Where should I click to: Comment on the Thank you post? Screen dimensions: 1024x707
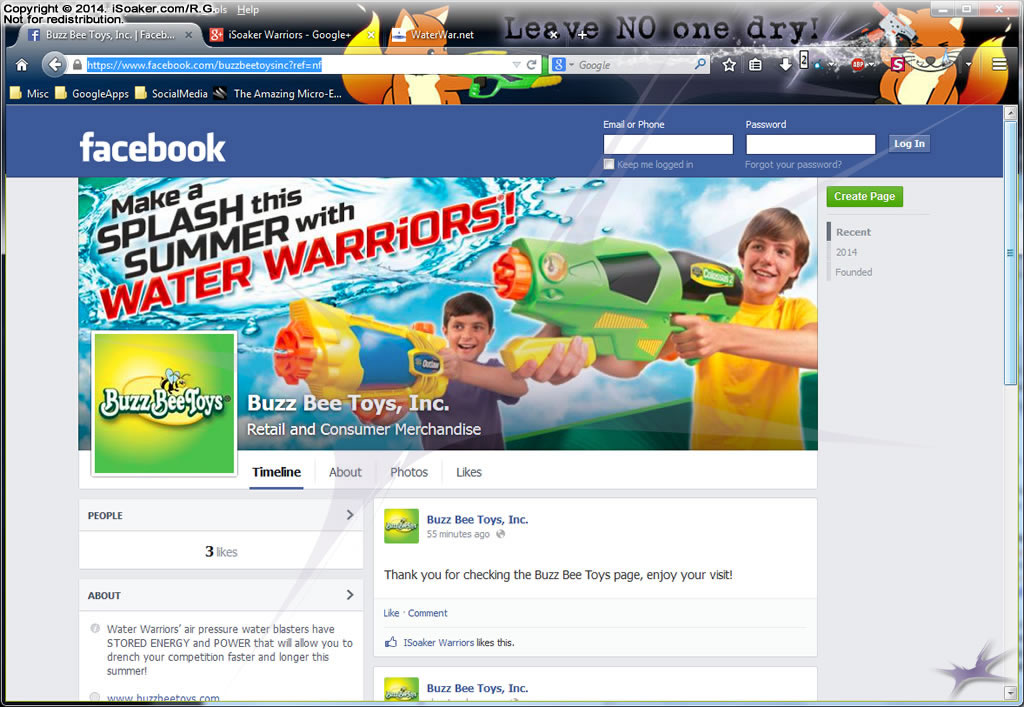tap(428, 613)
